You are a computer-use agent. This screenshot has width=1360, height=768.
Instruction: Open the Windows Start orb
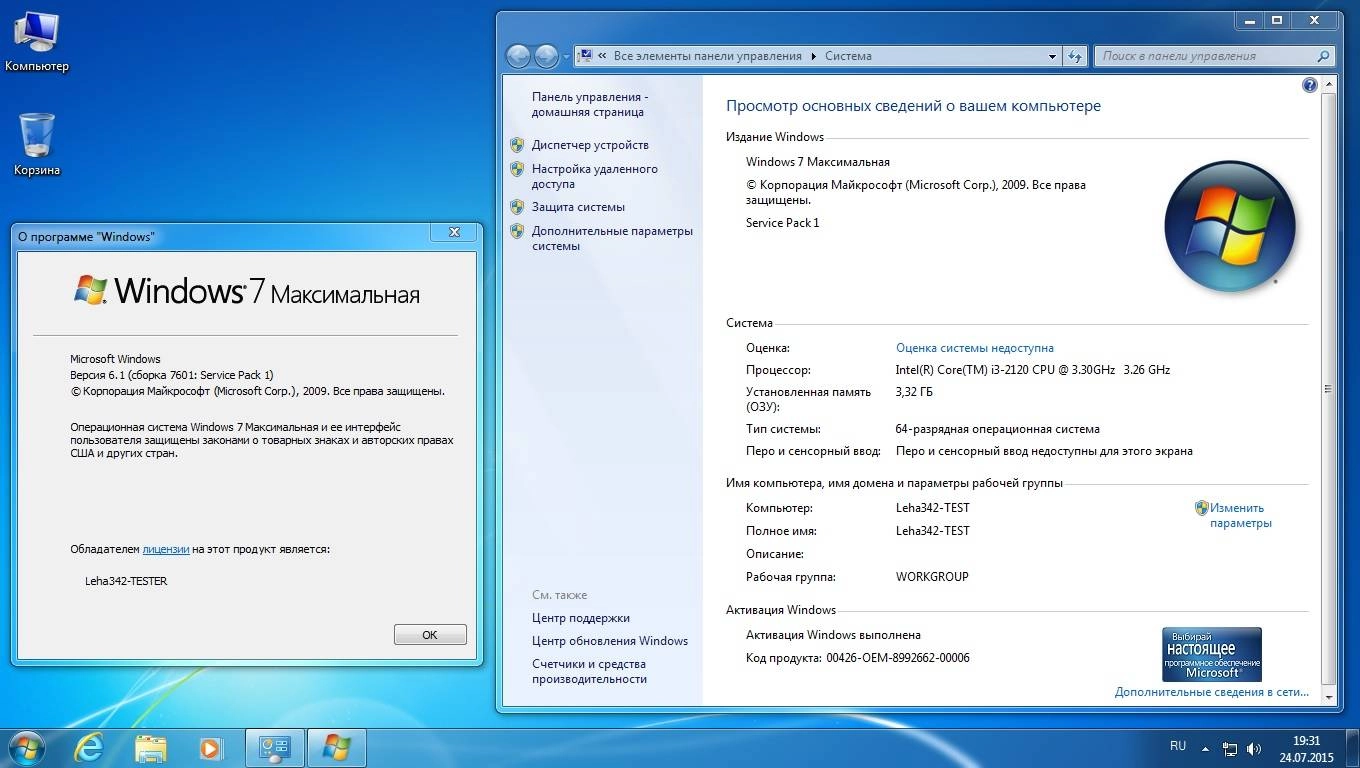(26, 748)
